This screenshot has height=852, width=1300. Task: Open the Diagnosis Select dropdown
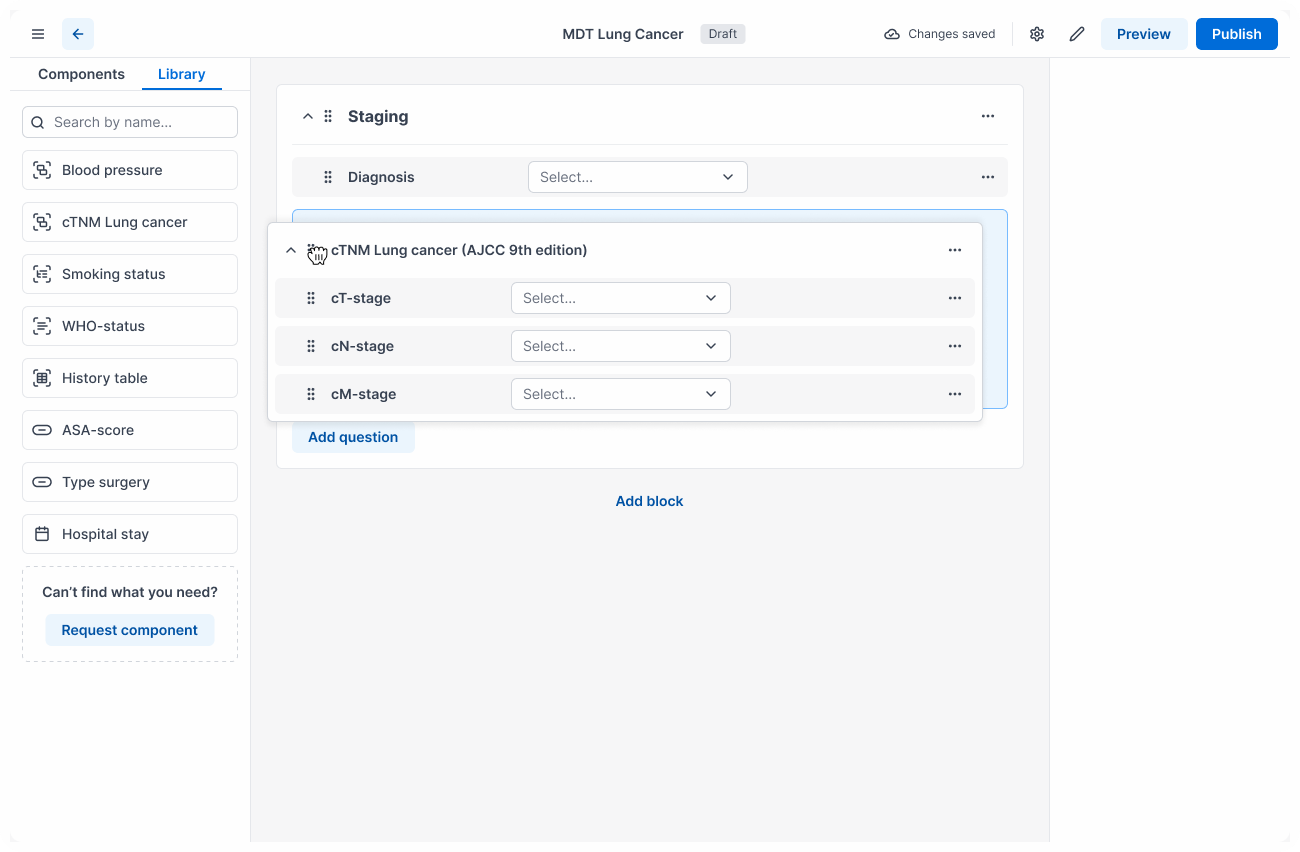pyautogui.click(x=638, y=177)
